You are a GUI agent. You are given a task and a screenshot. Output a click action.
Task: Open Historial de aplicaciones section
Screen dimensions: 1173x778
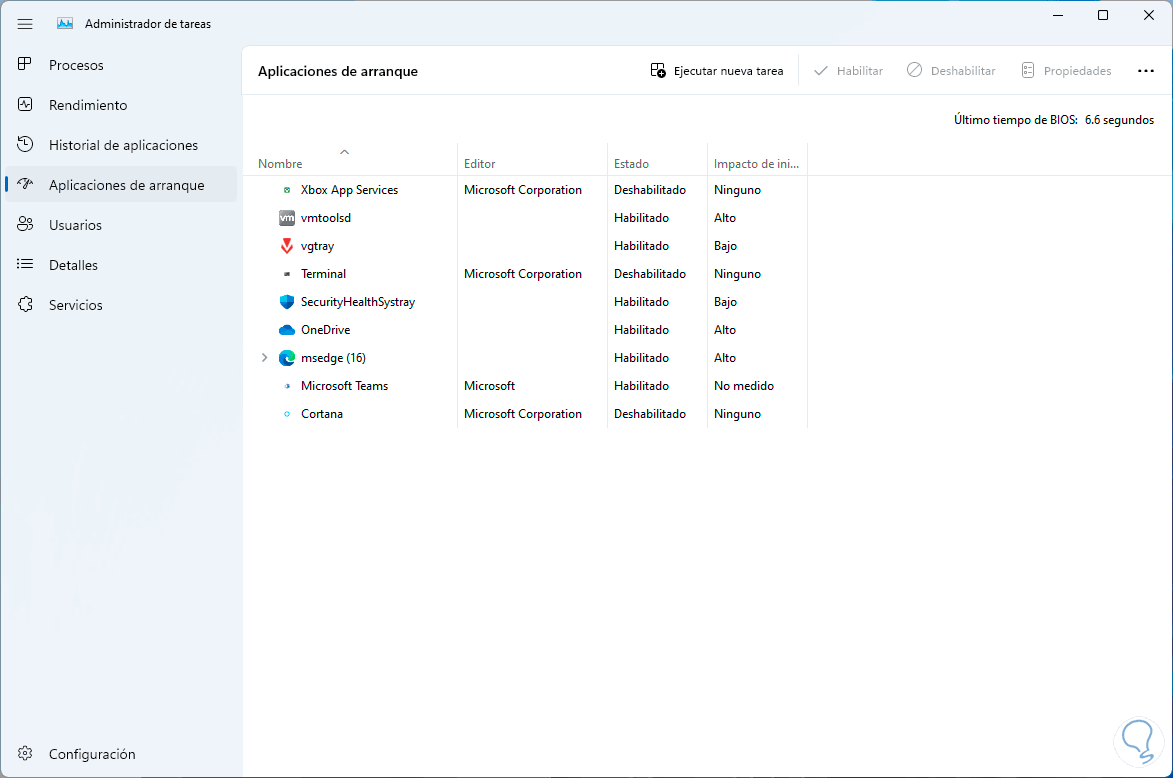(x=123, y=145)
